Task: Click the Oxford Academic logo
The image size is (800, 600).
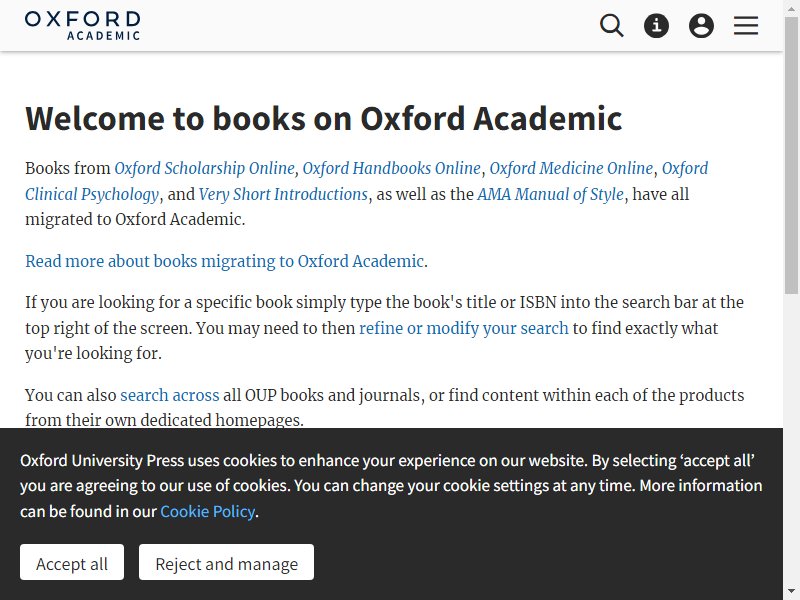Action: click(82, 26)
